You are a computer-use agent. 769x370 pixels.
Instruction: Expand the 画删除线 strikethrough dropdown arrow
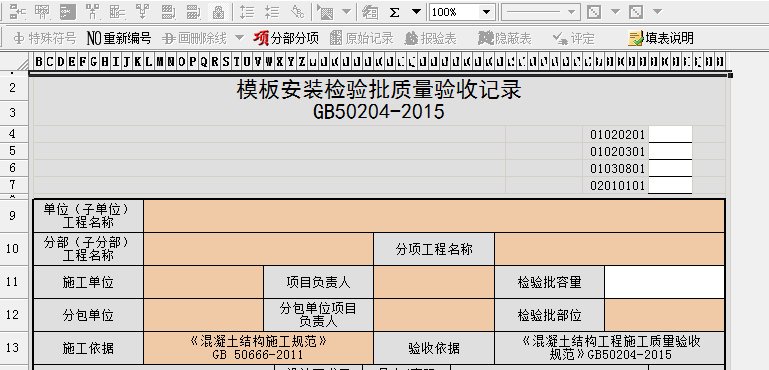coord(239,38)
